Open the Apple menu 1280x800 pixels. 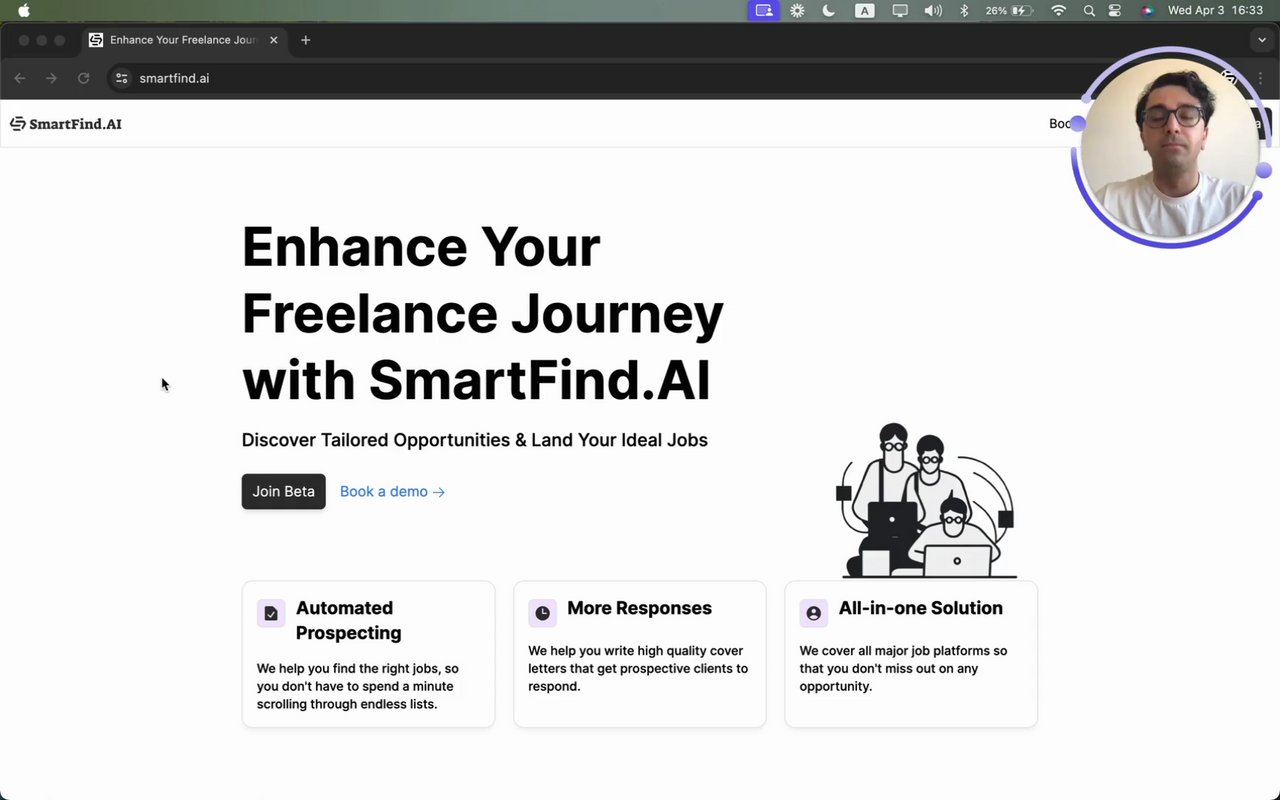pyautogui.click(x=24, y=11)
